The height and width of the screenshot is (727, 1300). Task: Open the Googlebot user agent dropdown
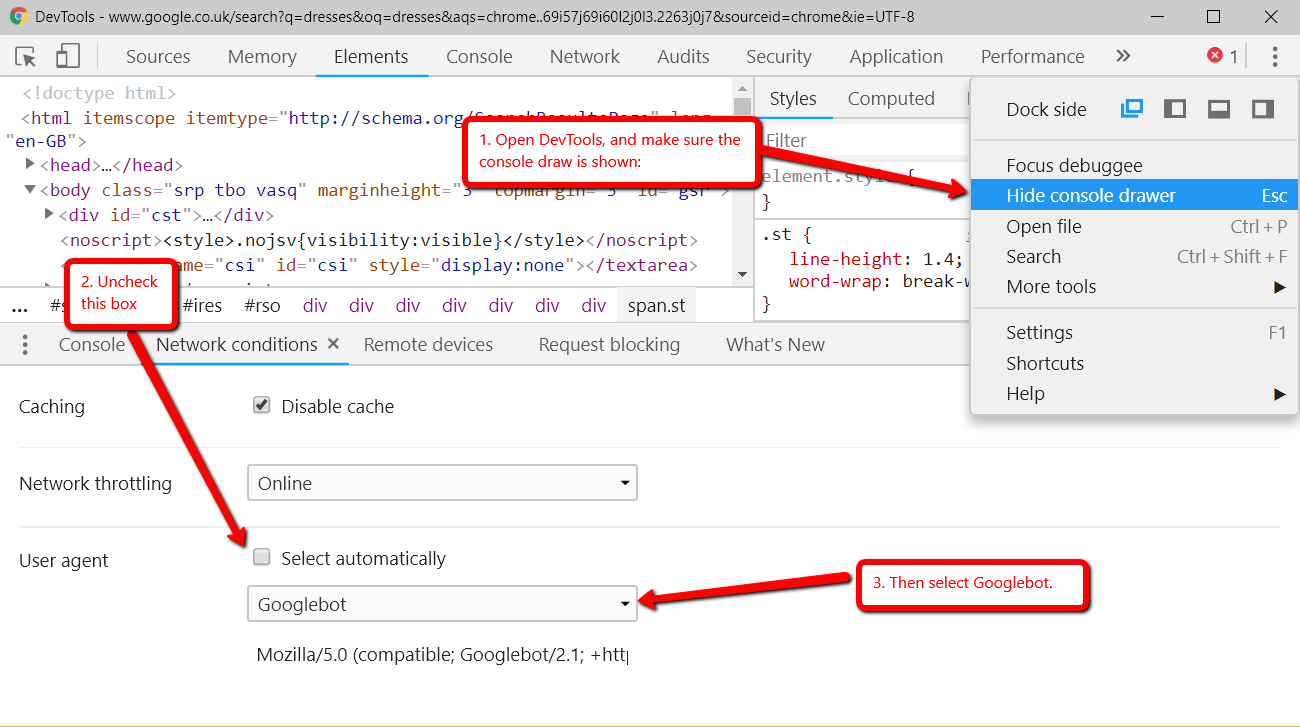442,604
